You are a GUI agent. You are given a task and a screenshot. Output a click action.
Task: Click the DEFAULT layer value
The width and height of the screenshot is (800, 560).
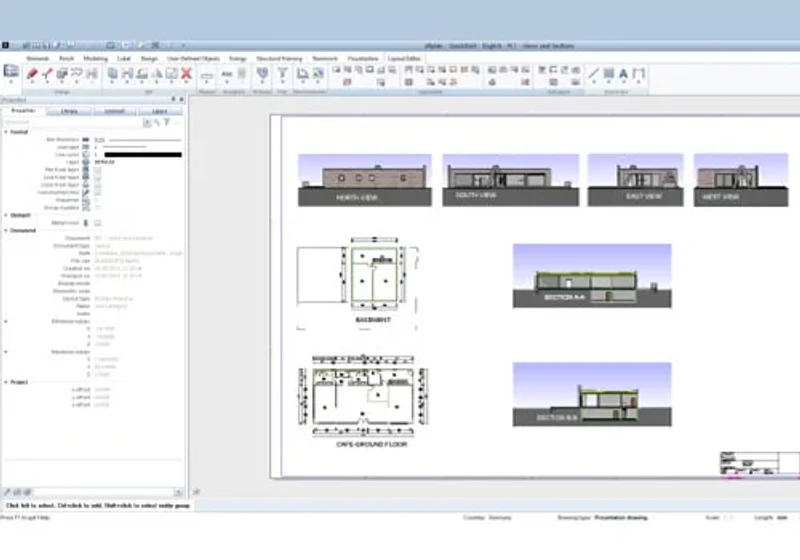[105, 162]
